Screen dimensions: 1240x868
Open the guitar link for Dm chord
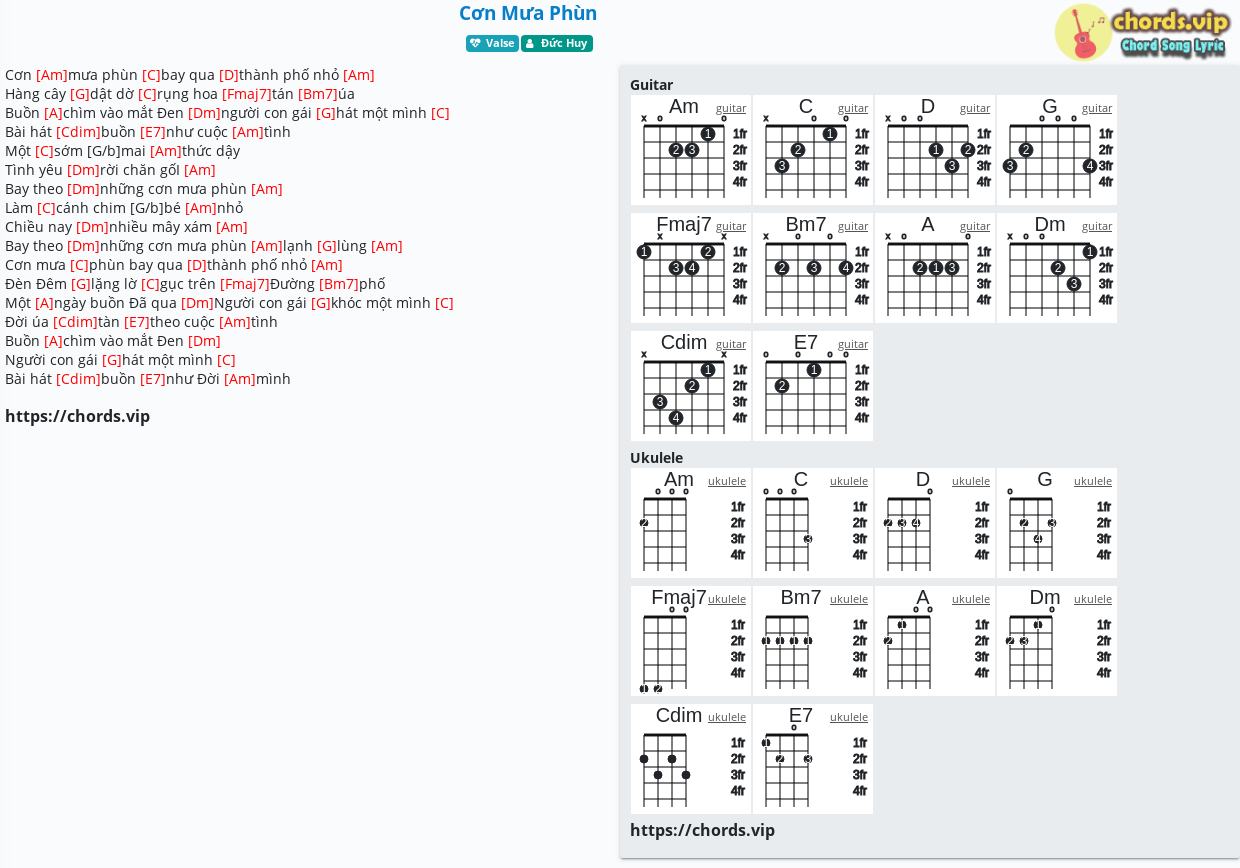coord(1097,226)
